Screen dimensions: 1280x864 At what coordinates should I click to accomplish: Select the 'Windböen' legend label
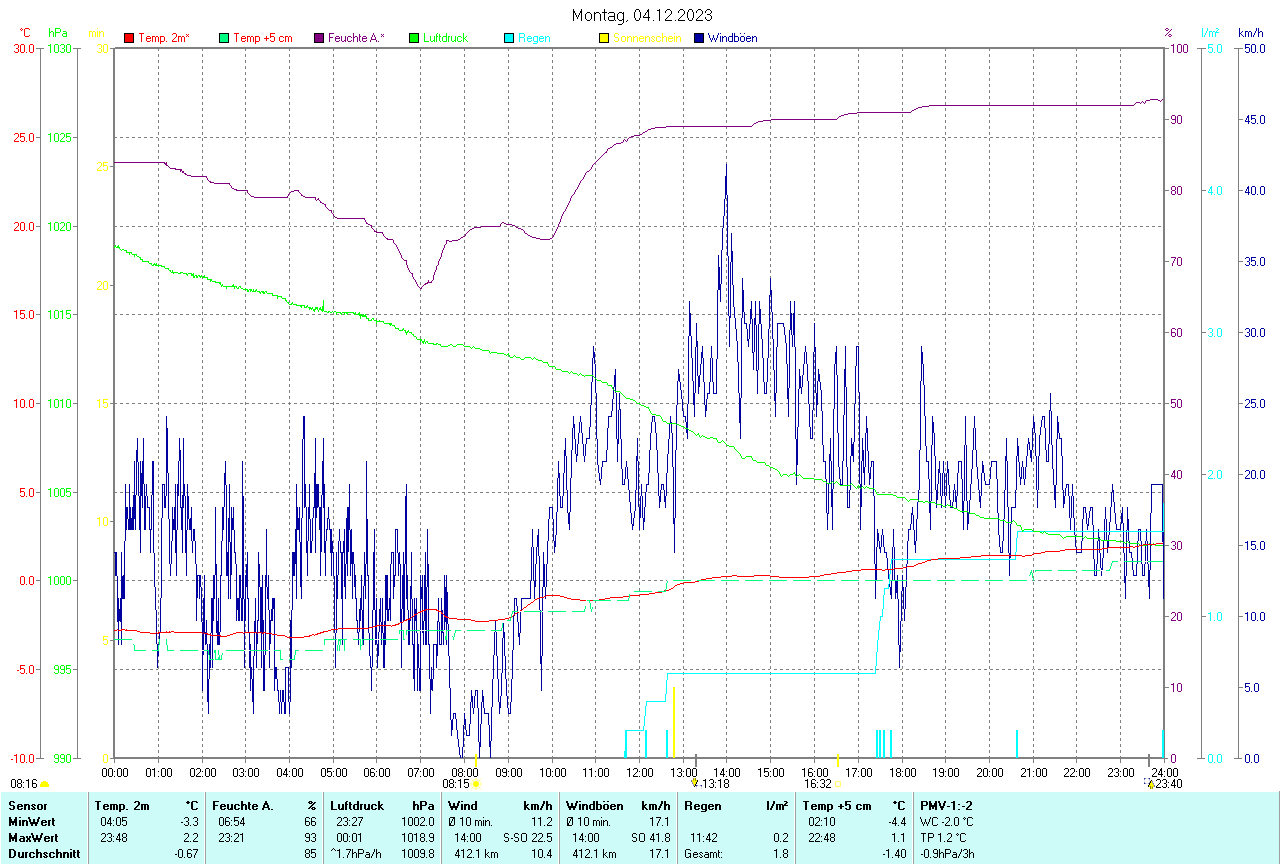pyautogui.click(x=732, y=38)
